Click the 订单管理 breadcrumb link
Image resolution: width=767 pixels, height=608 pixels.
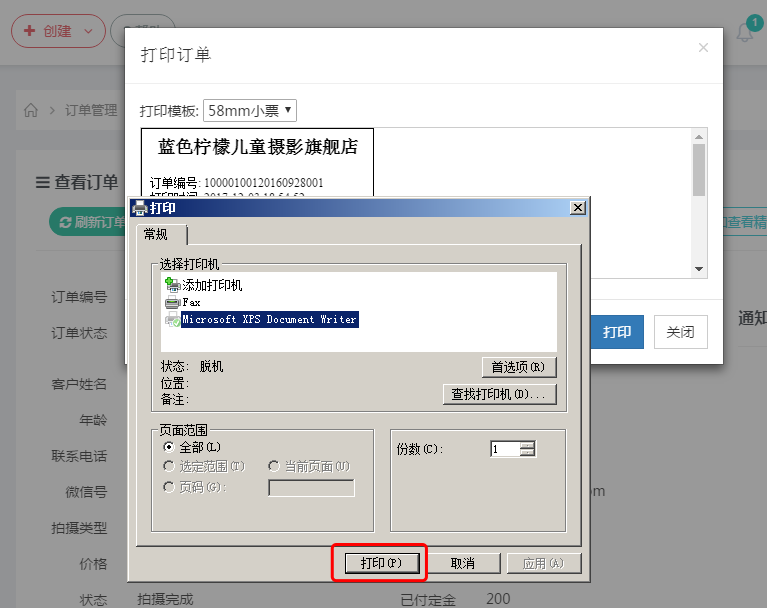tap(91, 110)
